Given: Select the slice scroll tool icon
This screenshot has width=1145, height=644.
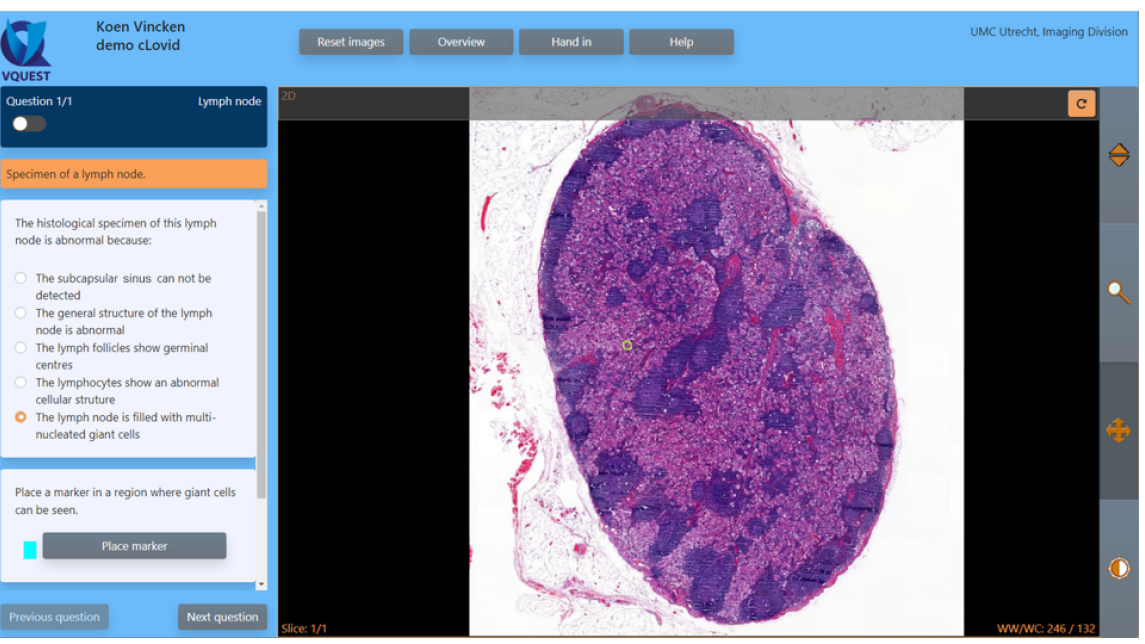Looking at the screenshot, I should point(1118,155).
